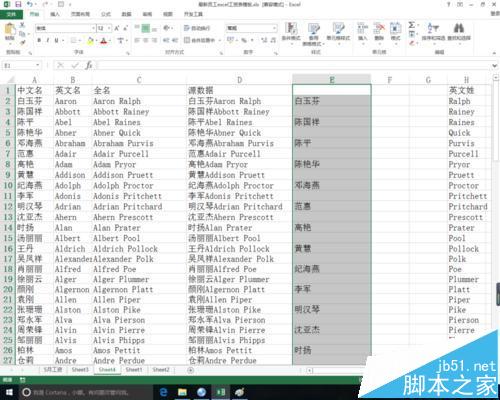Screen dimensions: 500x400
Task: Switch to the Sheet1 worksheet tab
Action: pos(134,370)
